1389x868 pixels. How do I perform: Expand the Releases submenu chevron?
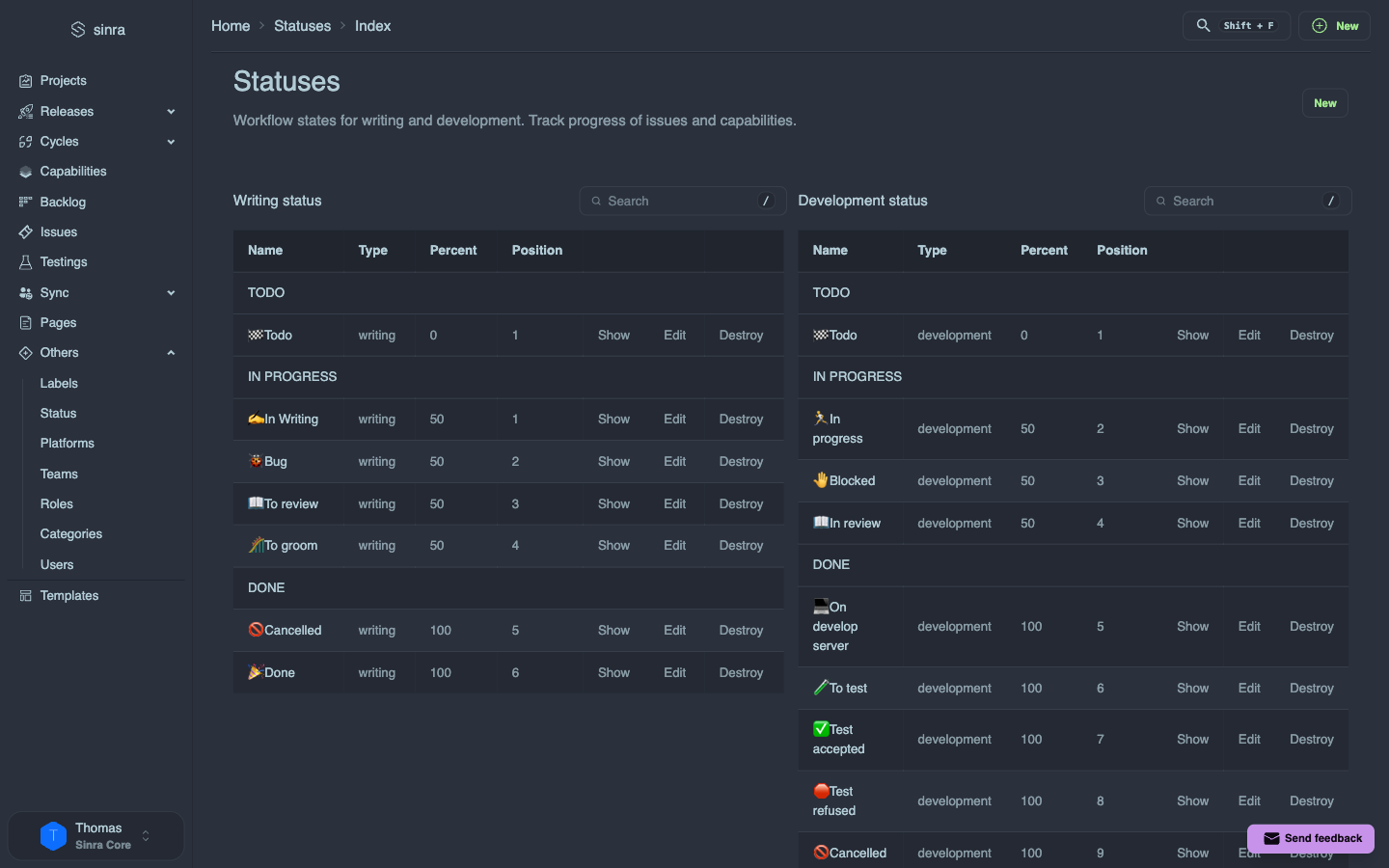click(171, 112)
